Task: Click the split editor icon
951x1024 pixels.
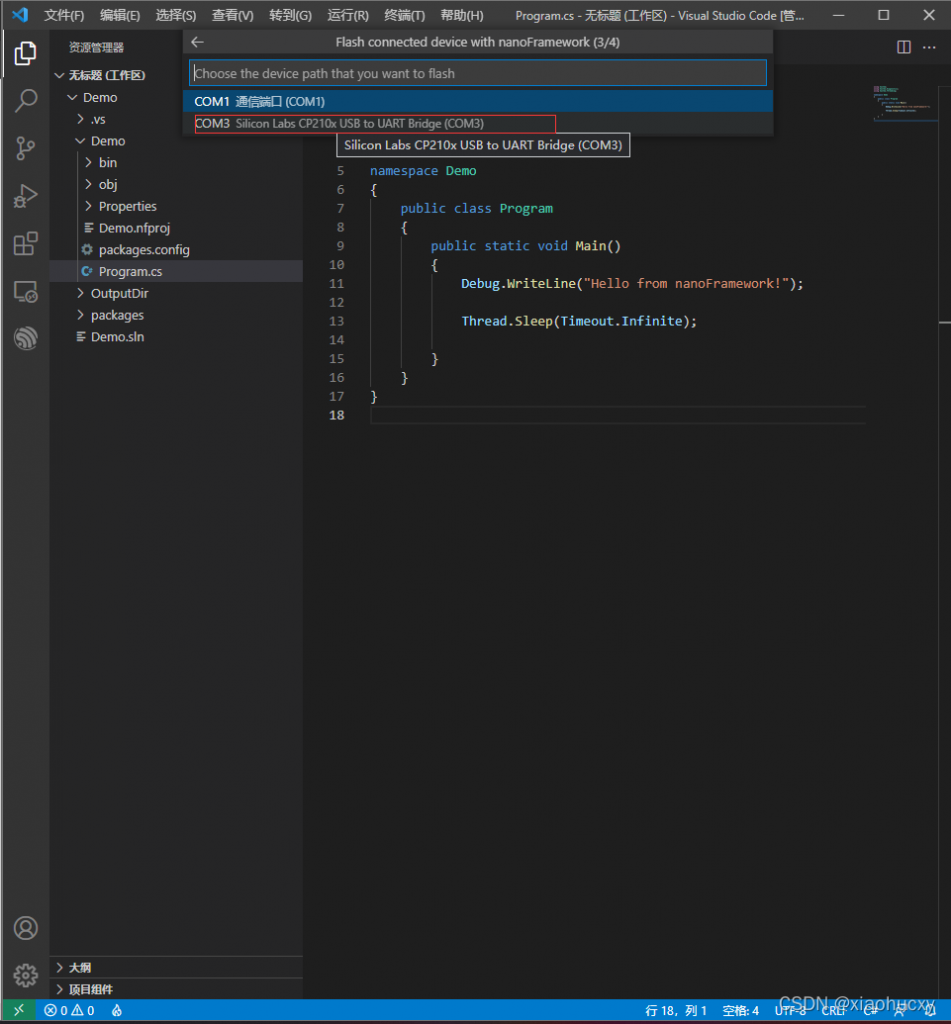Action: [x=903, y=47]
